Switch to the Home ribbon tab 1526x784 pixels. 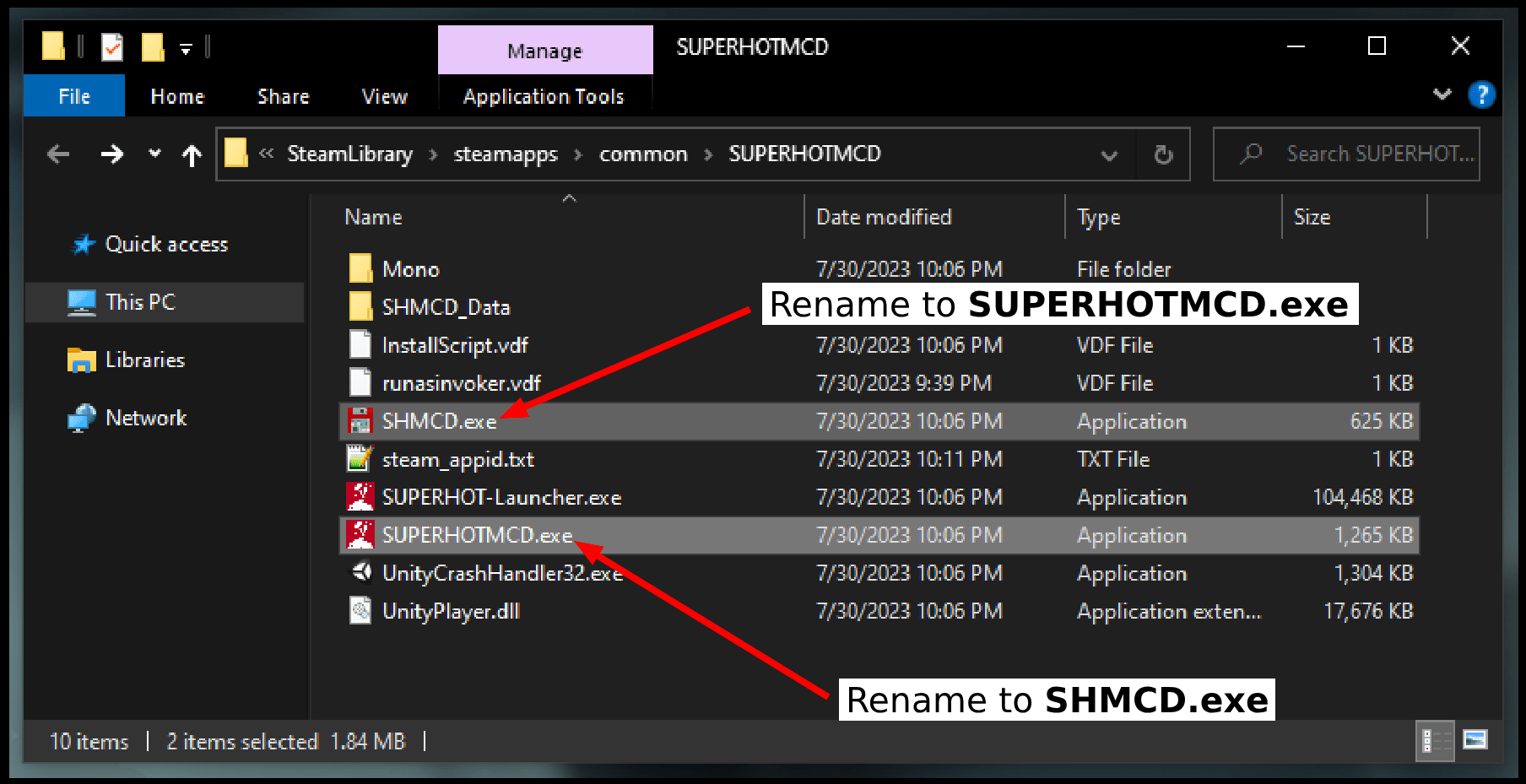coord(177,96)
